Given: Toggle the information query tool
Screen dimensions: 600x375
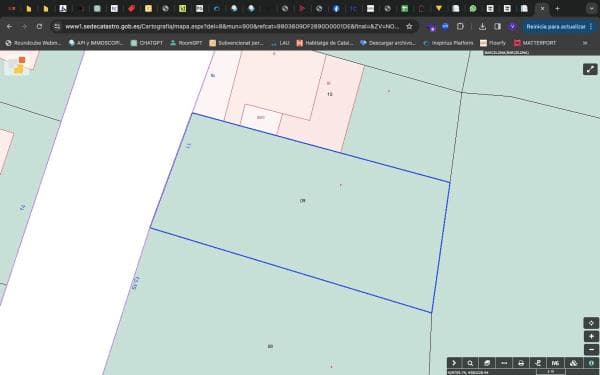Looking at the screenshot, I should coord(591,363).
